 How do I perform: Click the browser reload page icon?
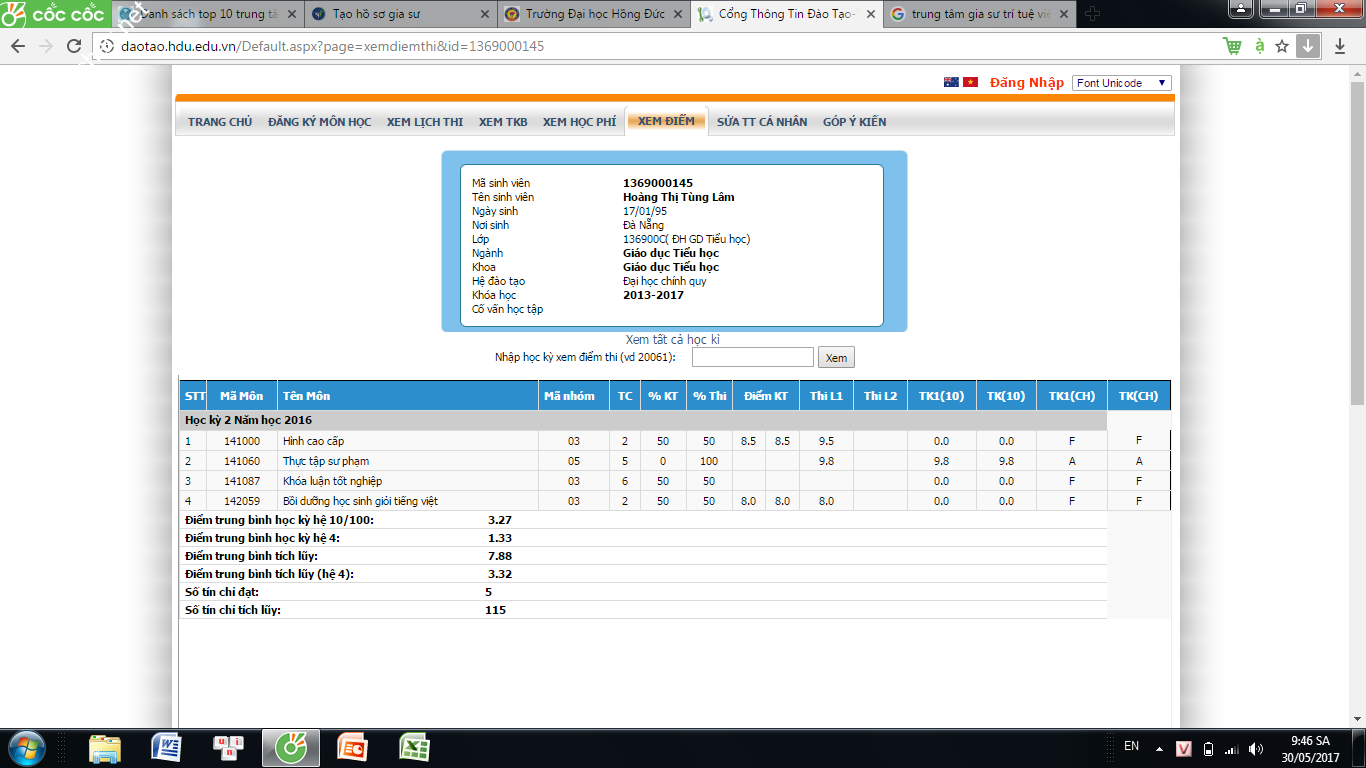click(74, 47)
